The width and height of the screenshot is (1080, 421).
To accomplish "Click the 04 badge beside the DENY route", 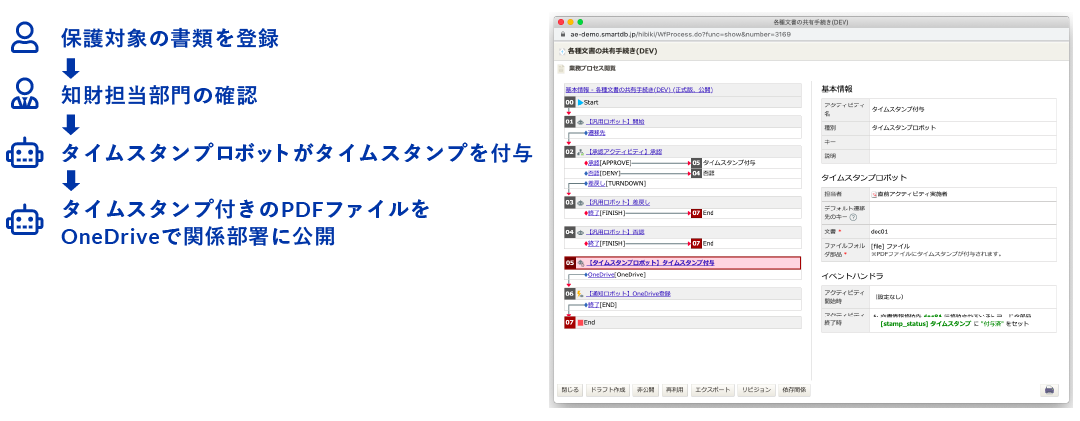I will (x=696, y=173).
